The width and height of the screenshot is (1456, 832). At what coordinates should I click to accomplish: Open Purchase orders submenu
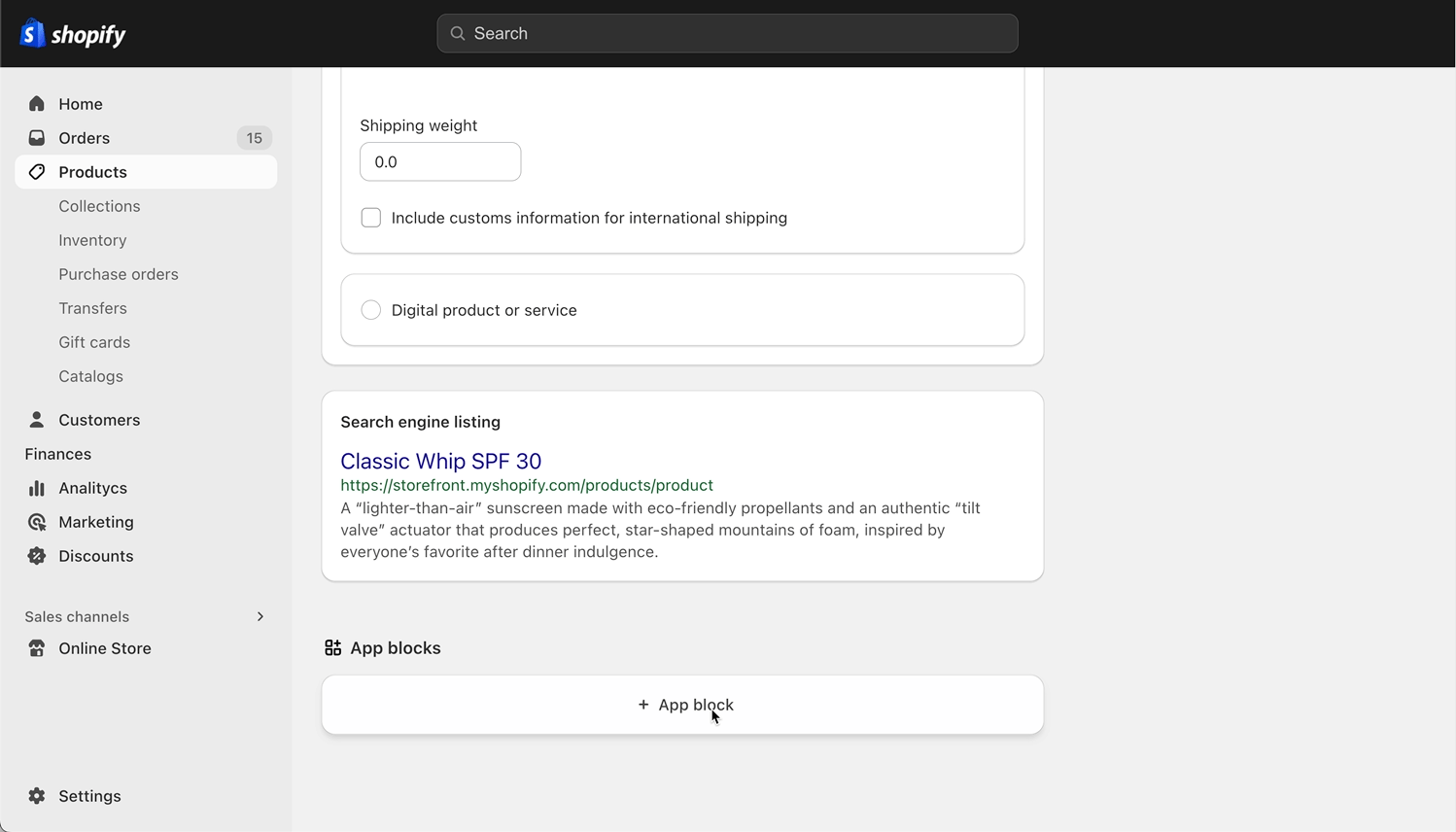coord(119,274)
